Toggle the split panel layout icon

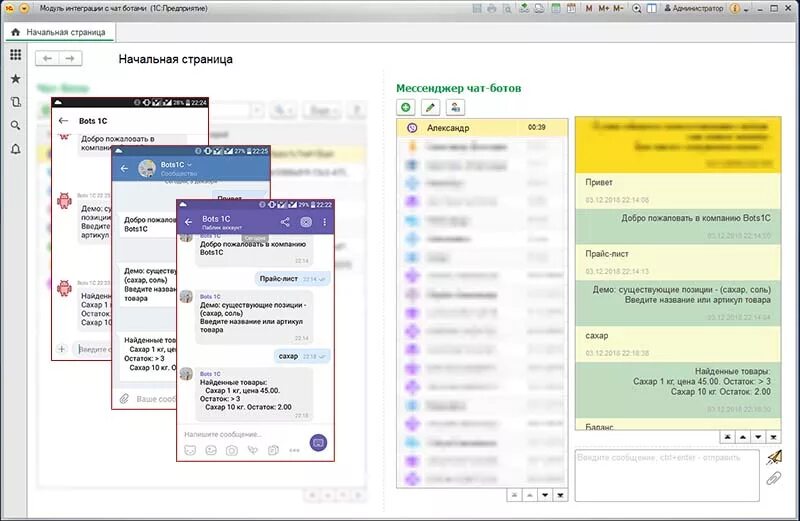652,9
